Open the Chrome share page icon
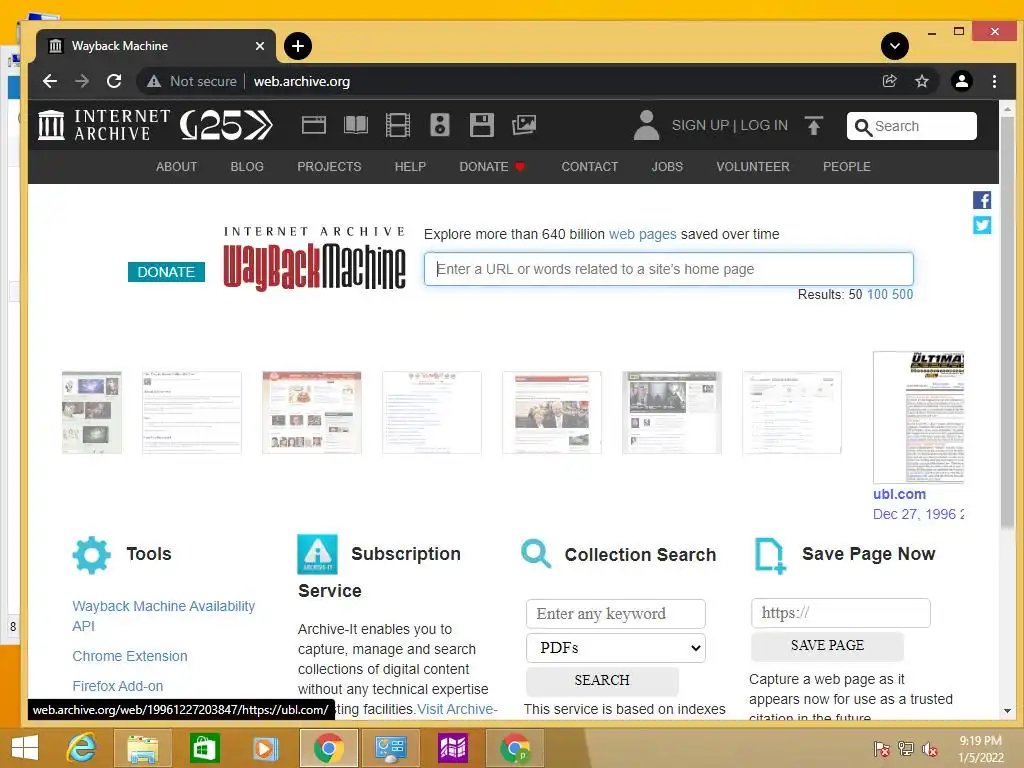The image size is (1024, 768). 889,81
